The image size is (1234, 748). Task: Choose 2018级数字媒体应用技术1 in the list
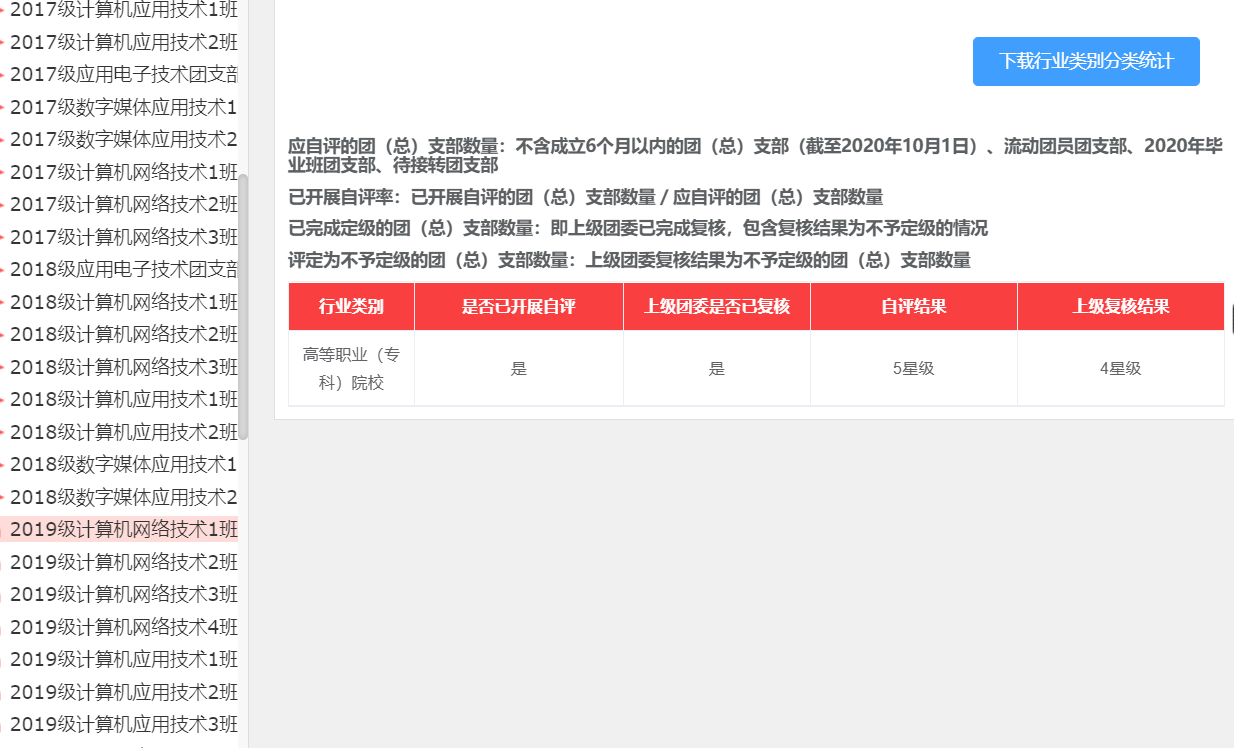coord(124,464)
